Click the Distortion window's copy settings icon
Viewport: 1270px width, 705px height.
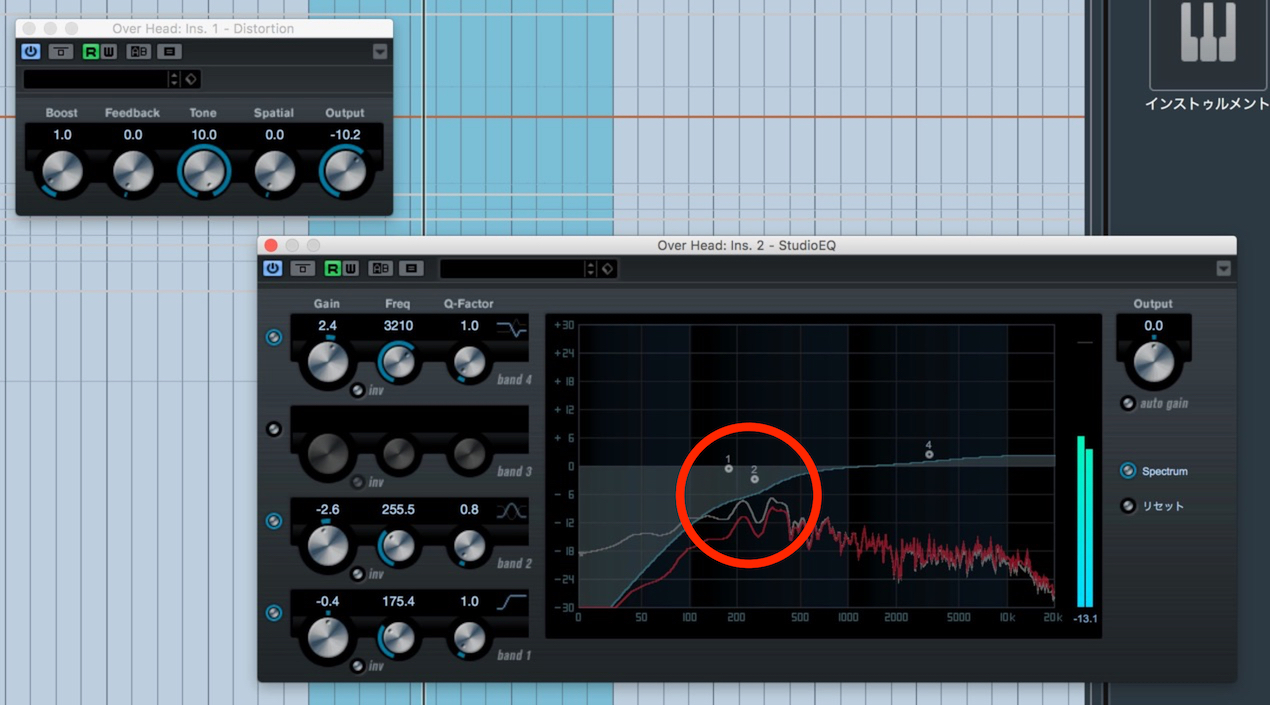point(169,52)
